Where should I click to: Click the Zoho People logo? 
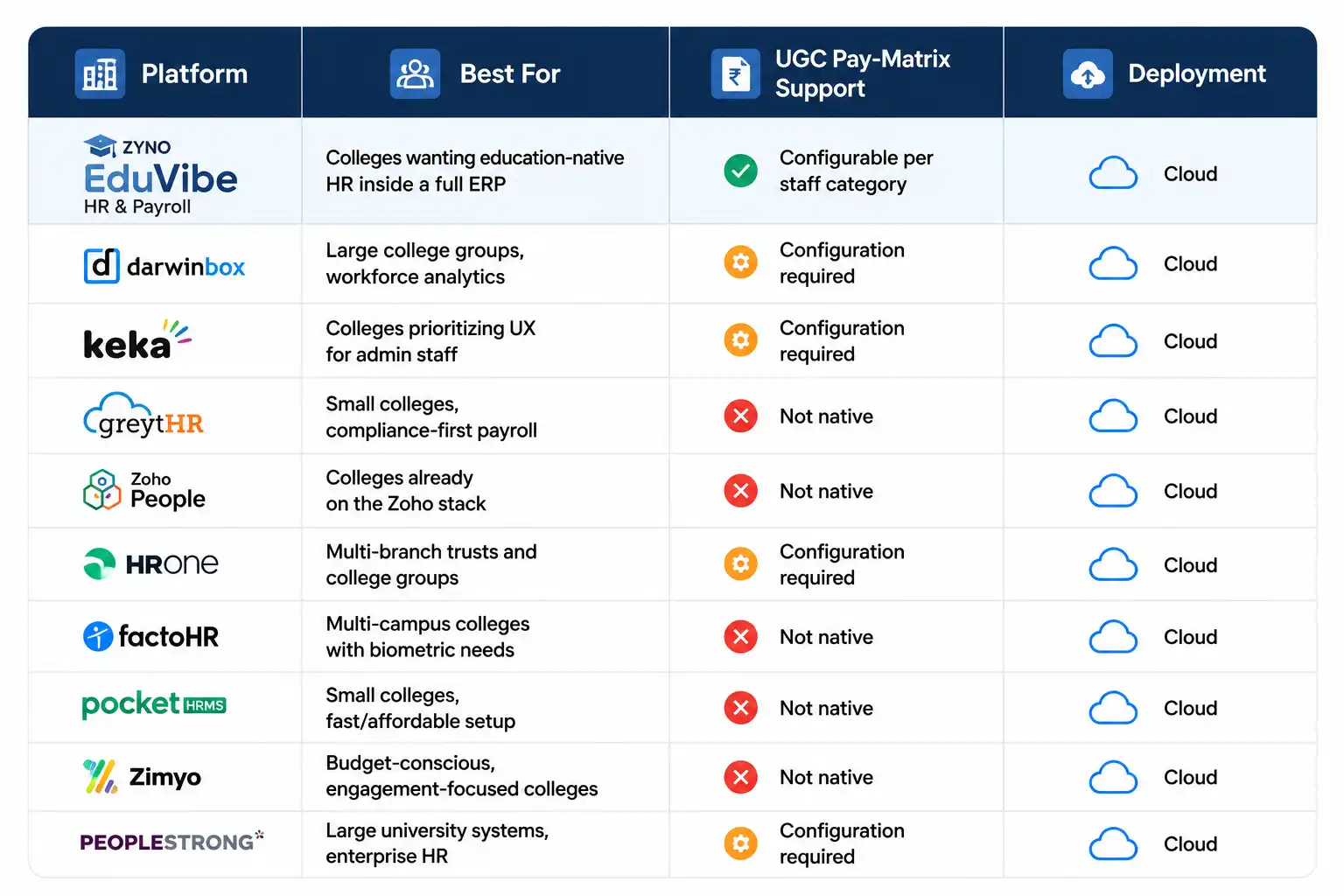[144, 490]
